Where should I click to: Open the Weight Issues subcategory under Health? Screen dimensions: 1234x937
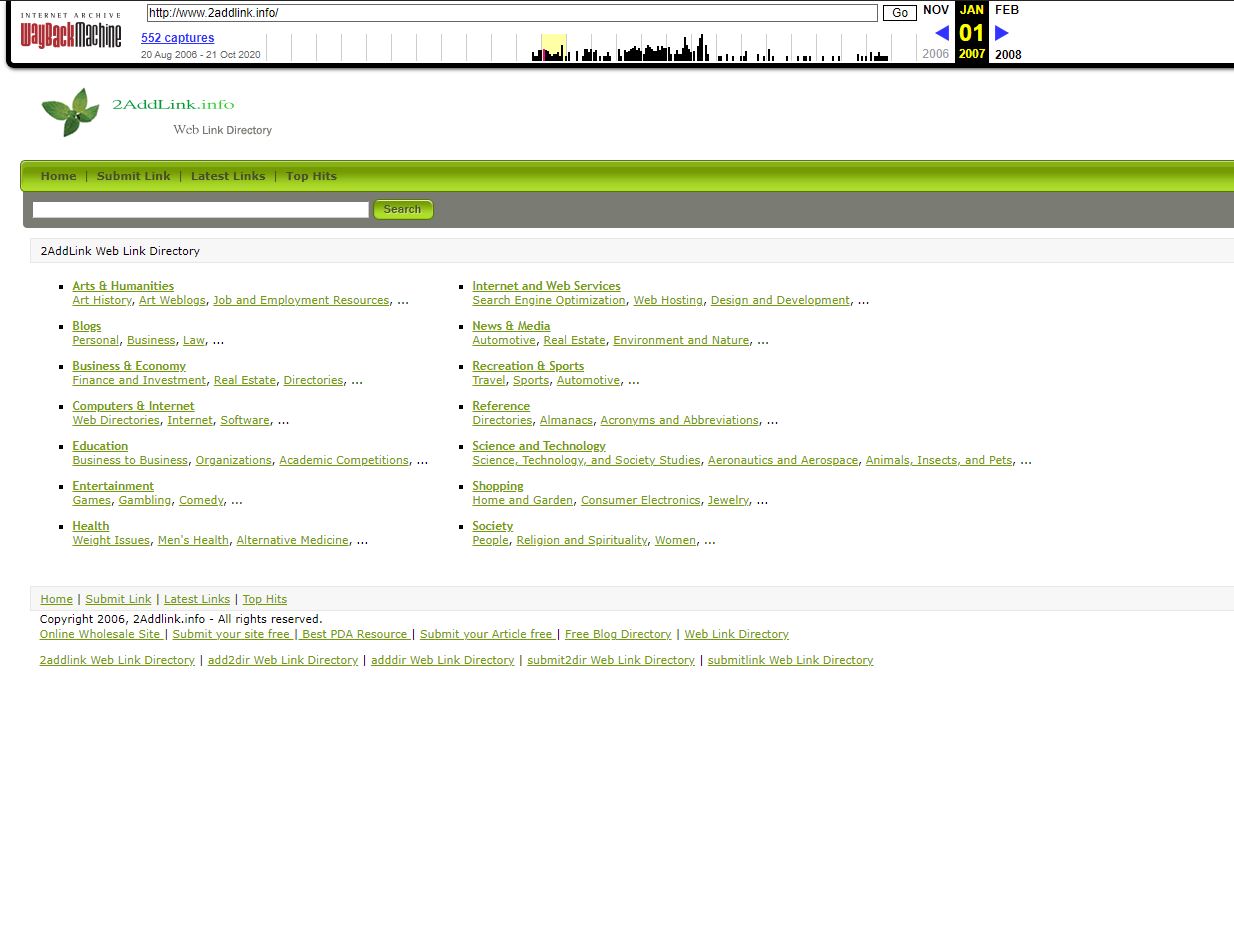[111, 540]
